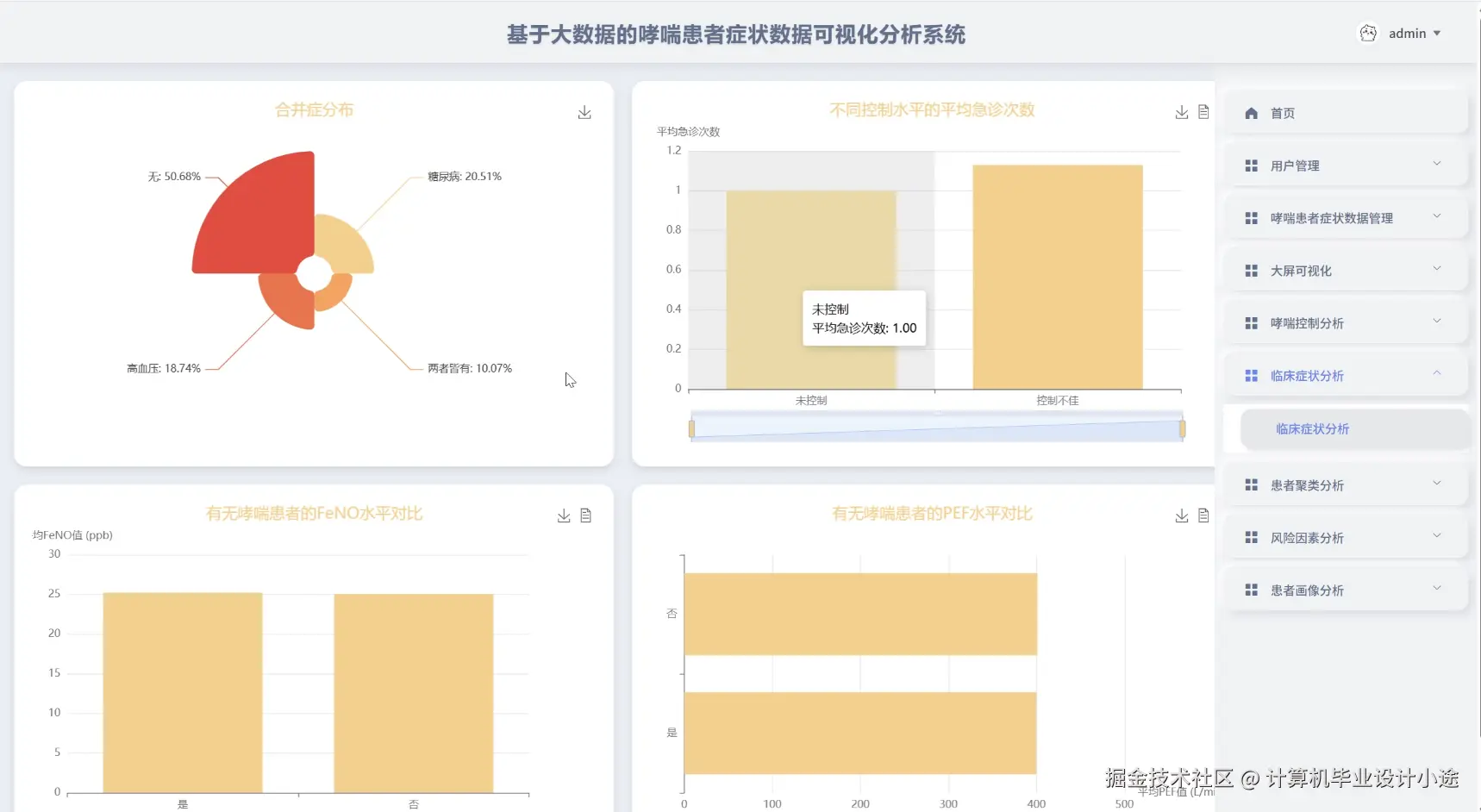
Task: Open data view for PEF水平对比 chart
Action: pyautogui.click(x=1203, y=515)
